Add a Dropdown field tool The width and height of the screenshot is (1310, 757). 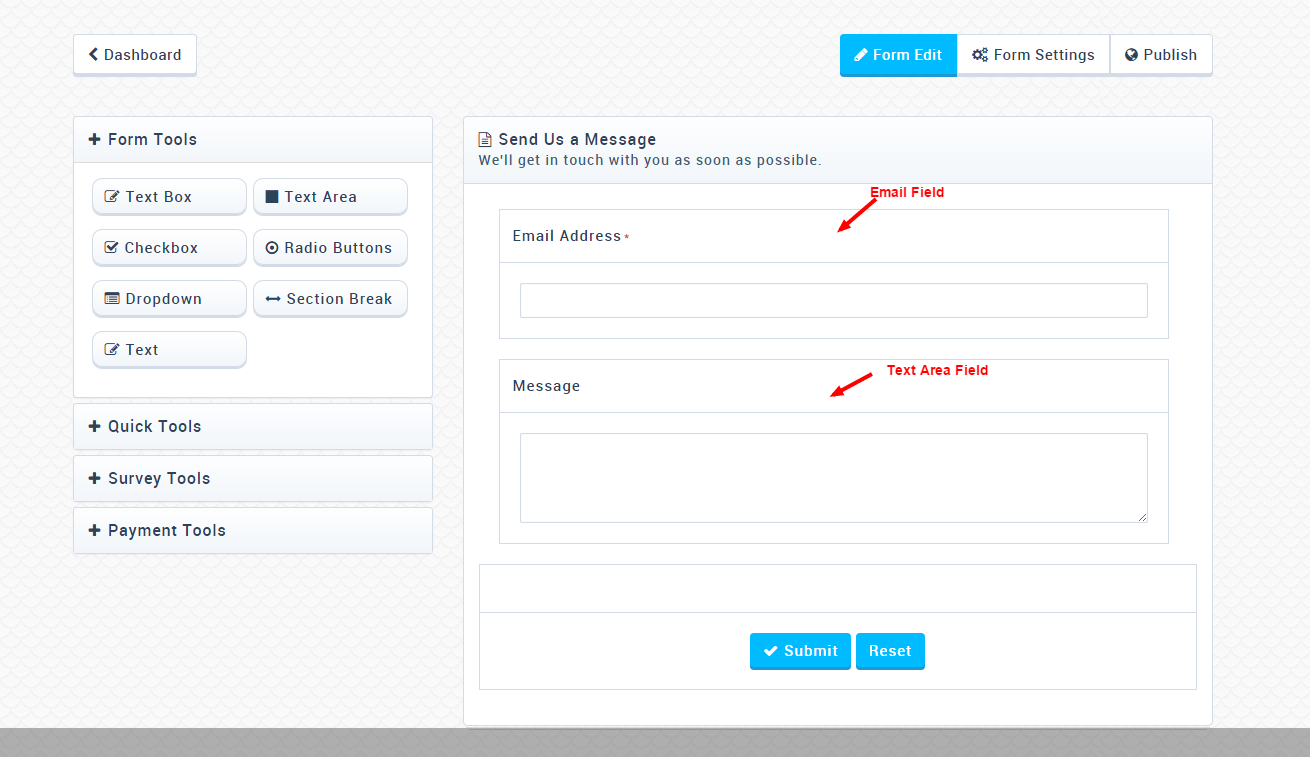coord(169,299)
